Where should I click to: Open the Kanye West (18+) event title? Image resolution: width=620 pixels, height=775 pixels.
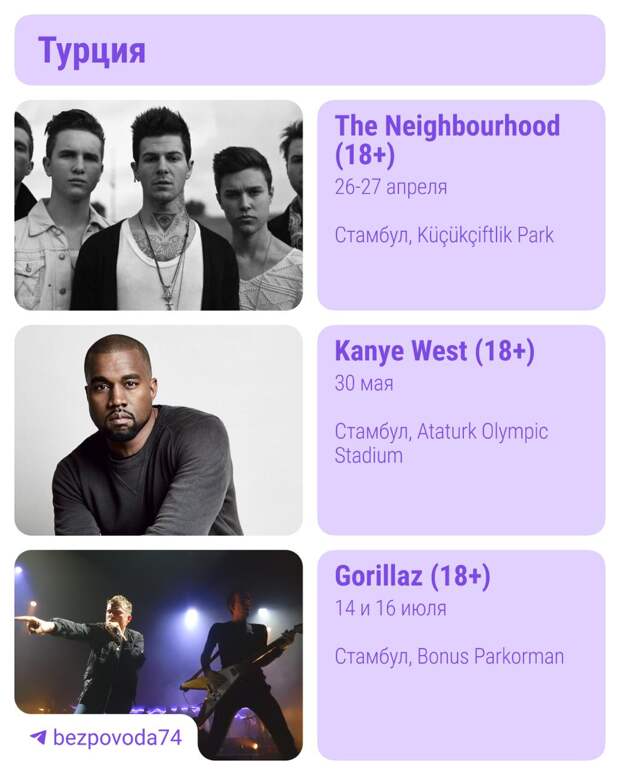(x=434, y=351)
